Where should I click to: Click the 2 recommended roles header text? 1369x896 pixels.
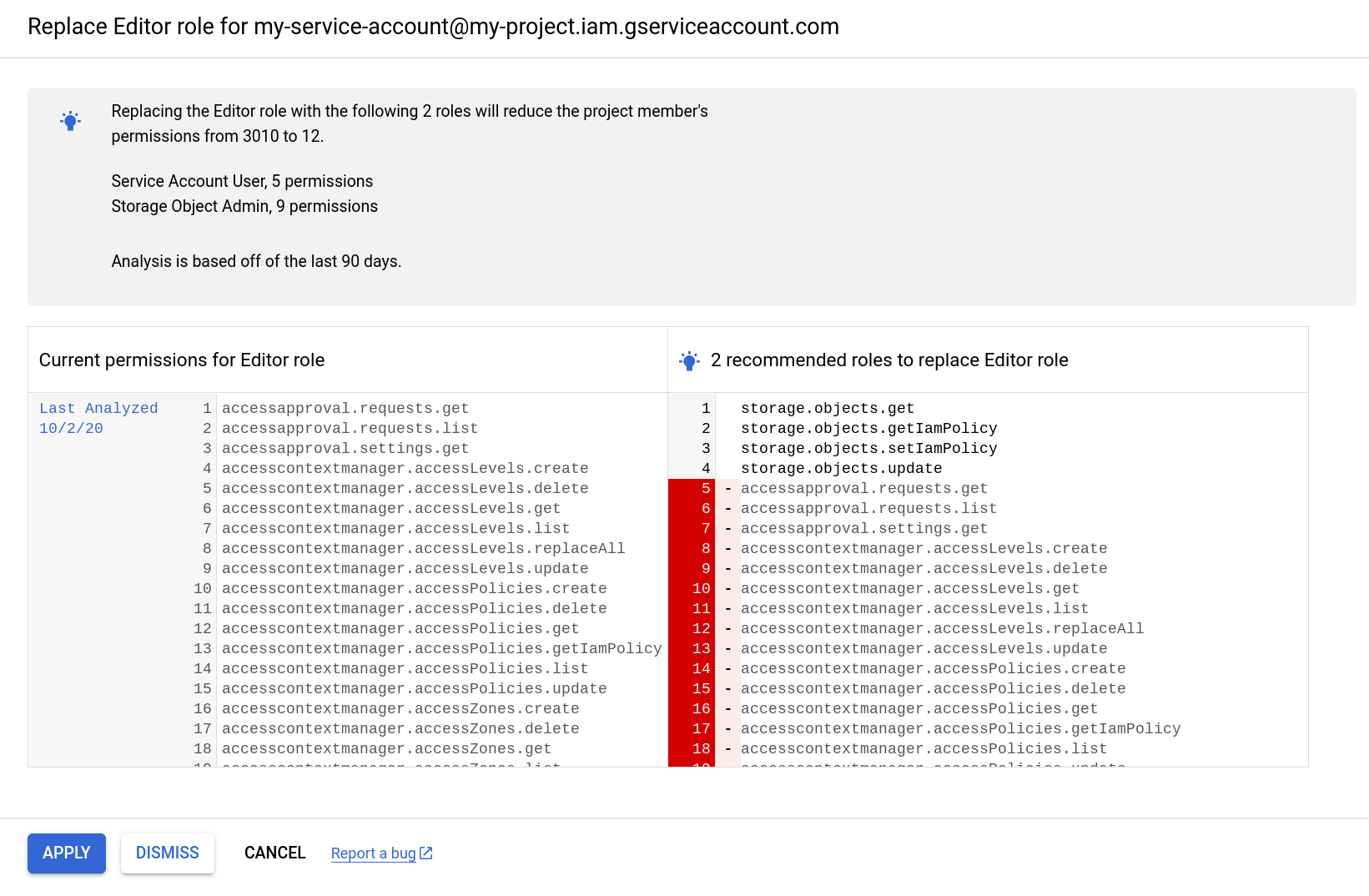click(x=888, y=360)
